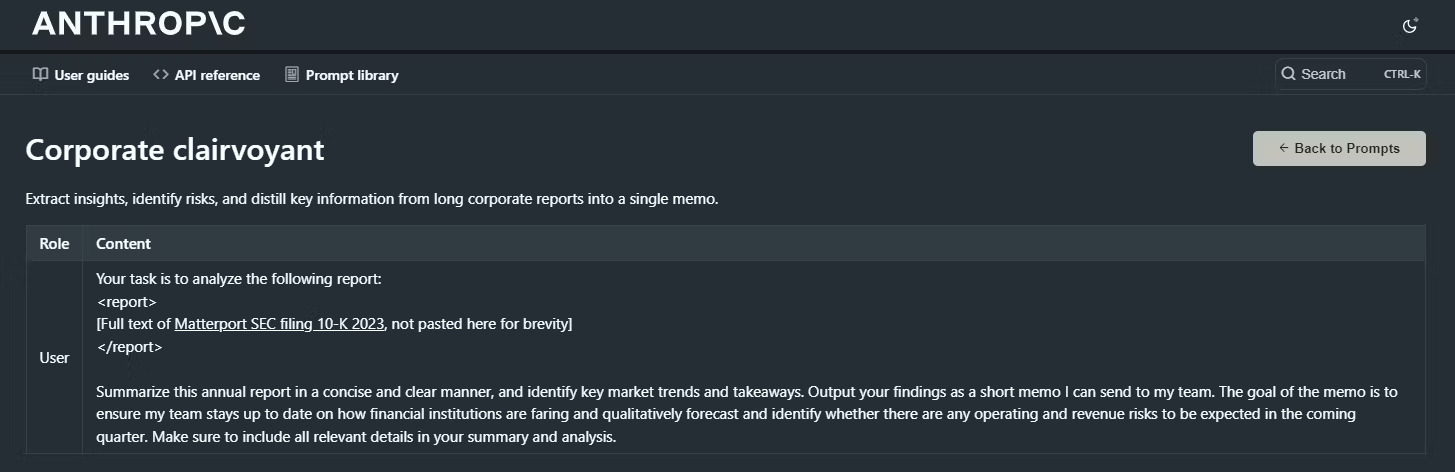Click the search magnifier icon

pos(1289,74)
